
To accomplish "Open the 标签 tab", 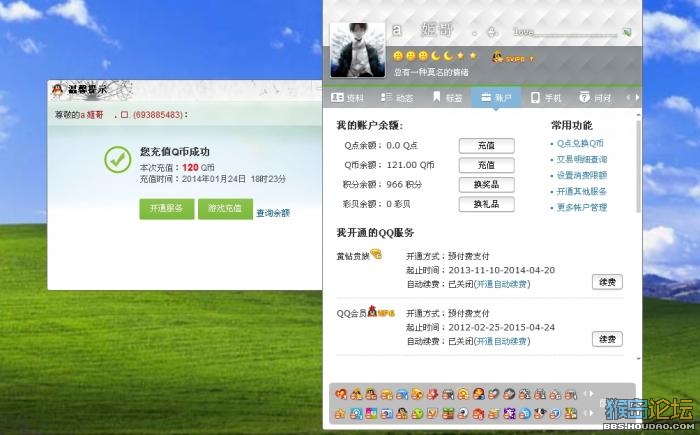I will pos(447,97).
